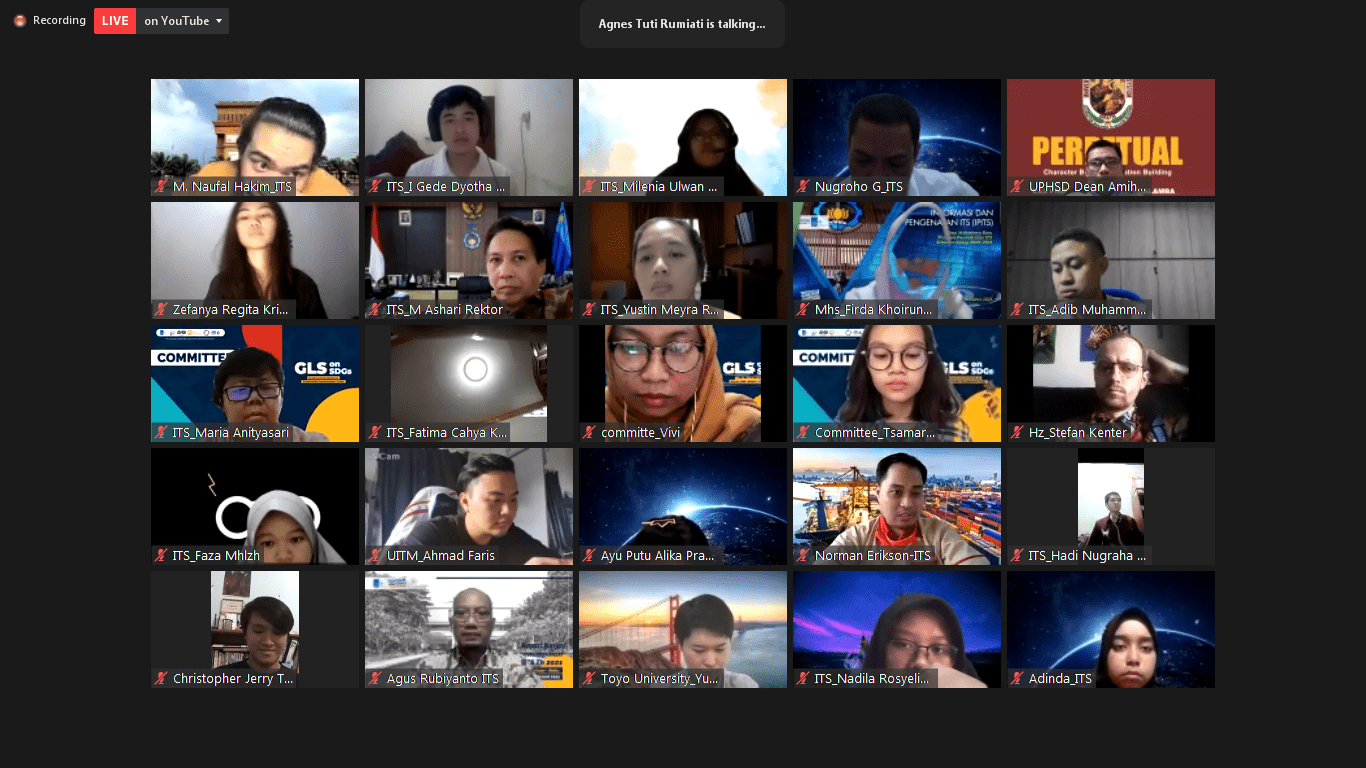This screenshot has height=768, width=1366.
Task: Click the Zefanya Regita name label
Action: (230, 310)
